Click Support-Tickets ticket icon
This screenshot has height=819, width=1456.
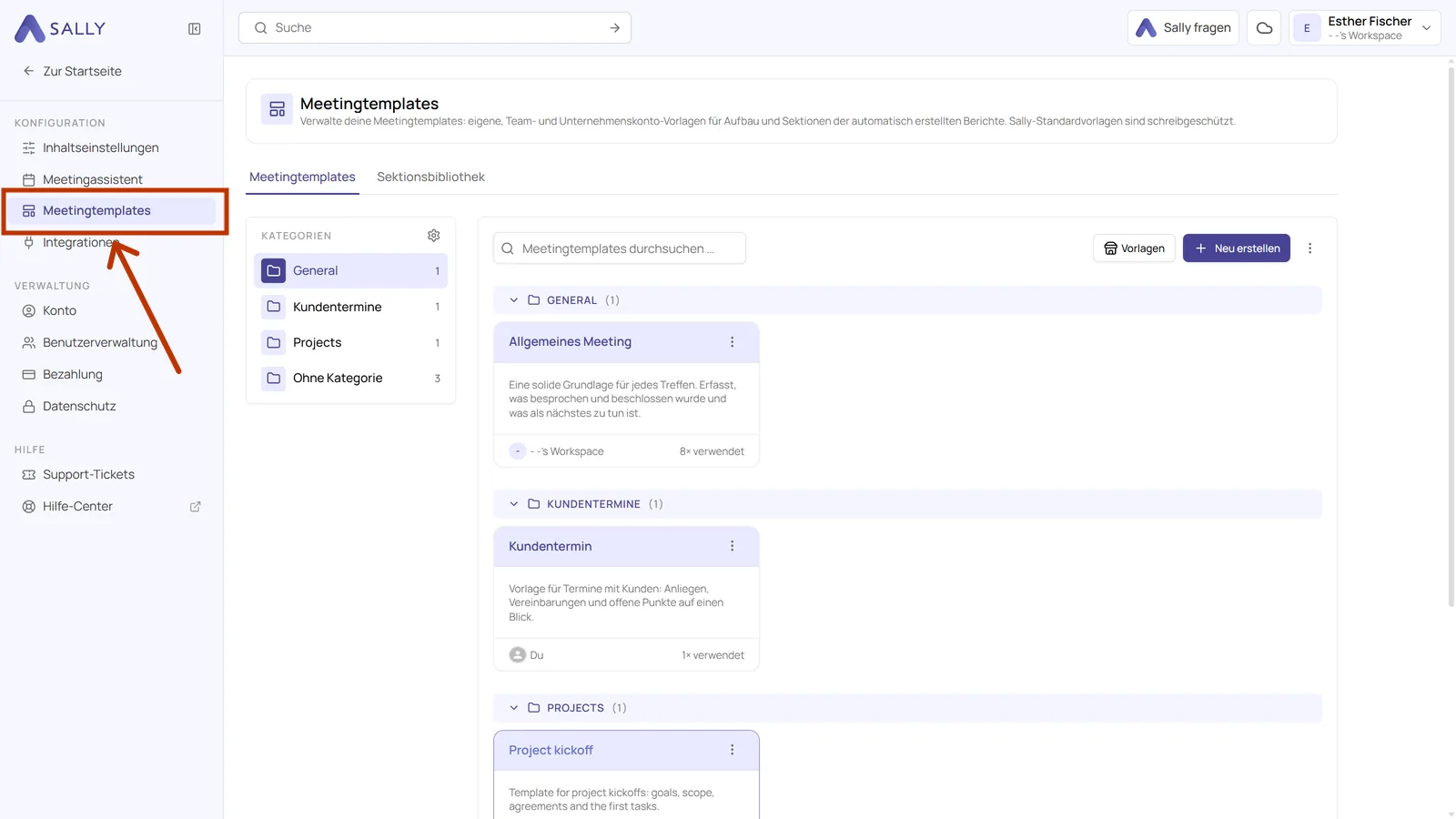29,474
